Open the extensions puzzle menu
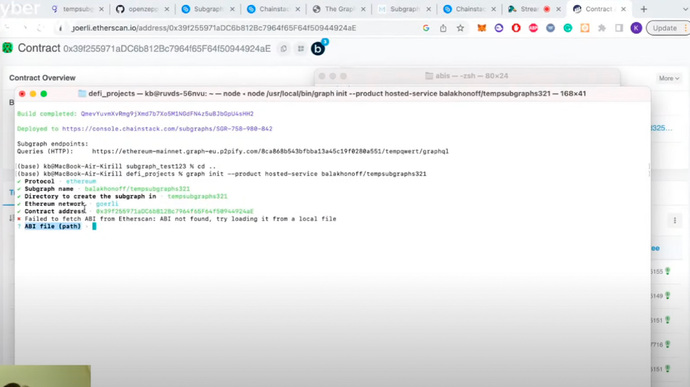The width and height of the screenshot is (690, 387). [602, 28]
